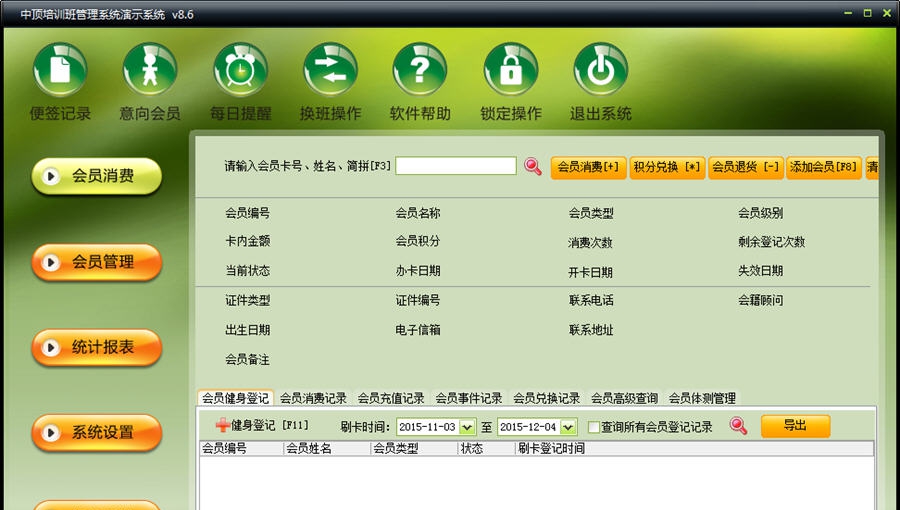Switch to the 会员健身登记 tab
The height and width of the screenshot is (510, 900).
click(x=235, y=398)
